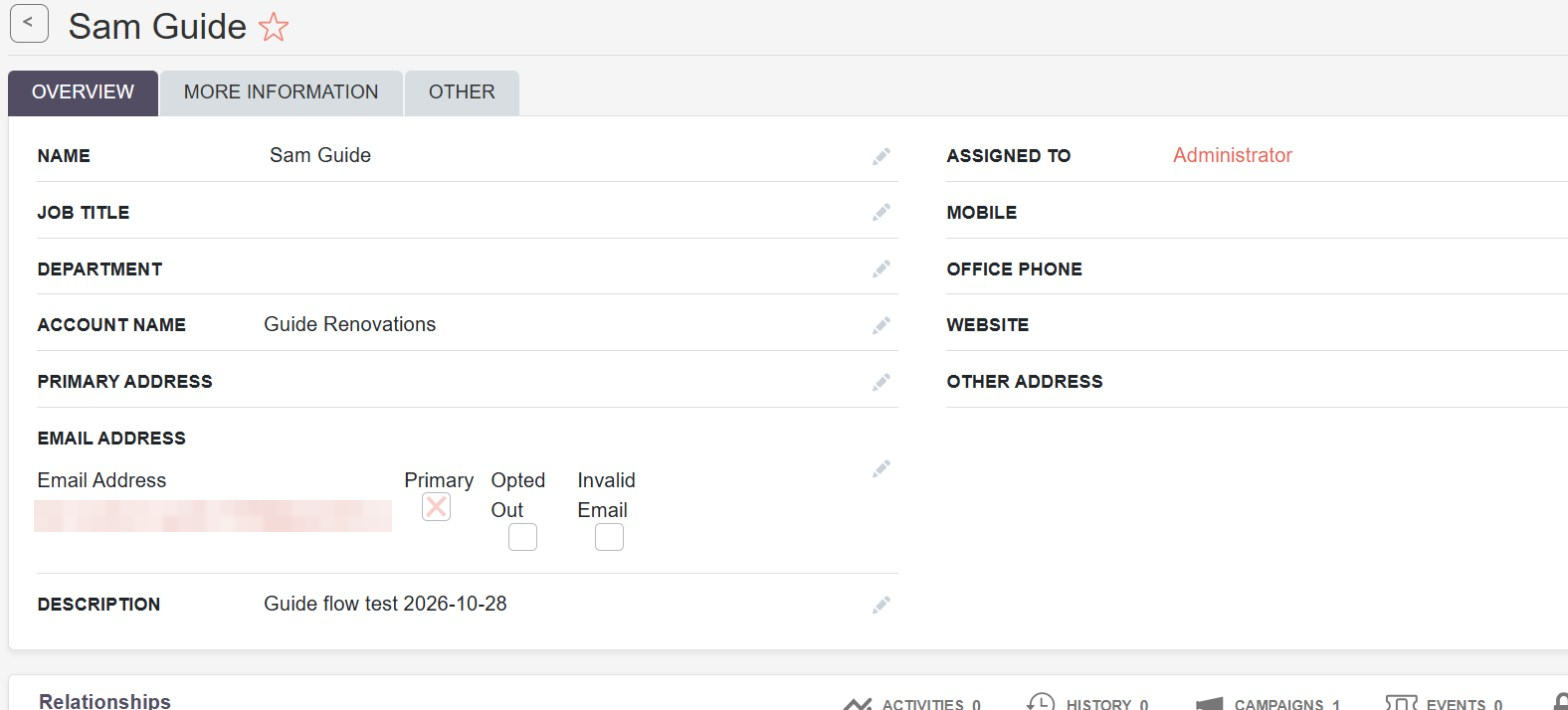Edit the Account Name pencil icon
This screenshot has height=710, width=1568.
[881, 325]
